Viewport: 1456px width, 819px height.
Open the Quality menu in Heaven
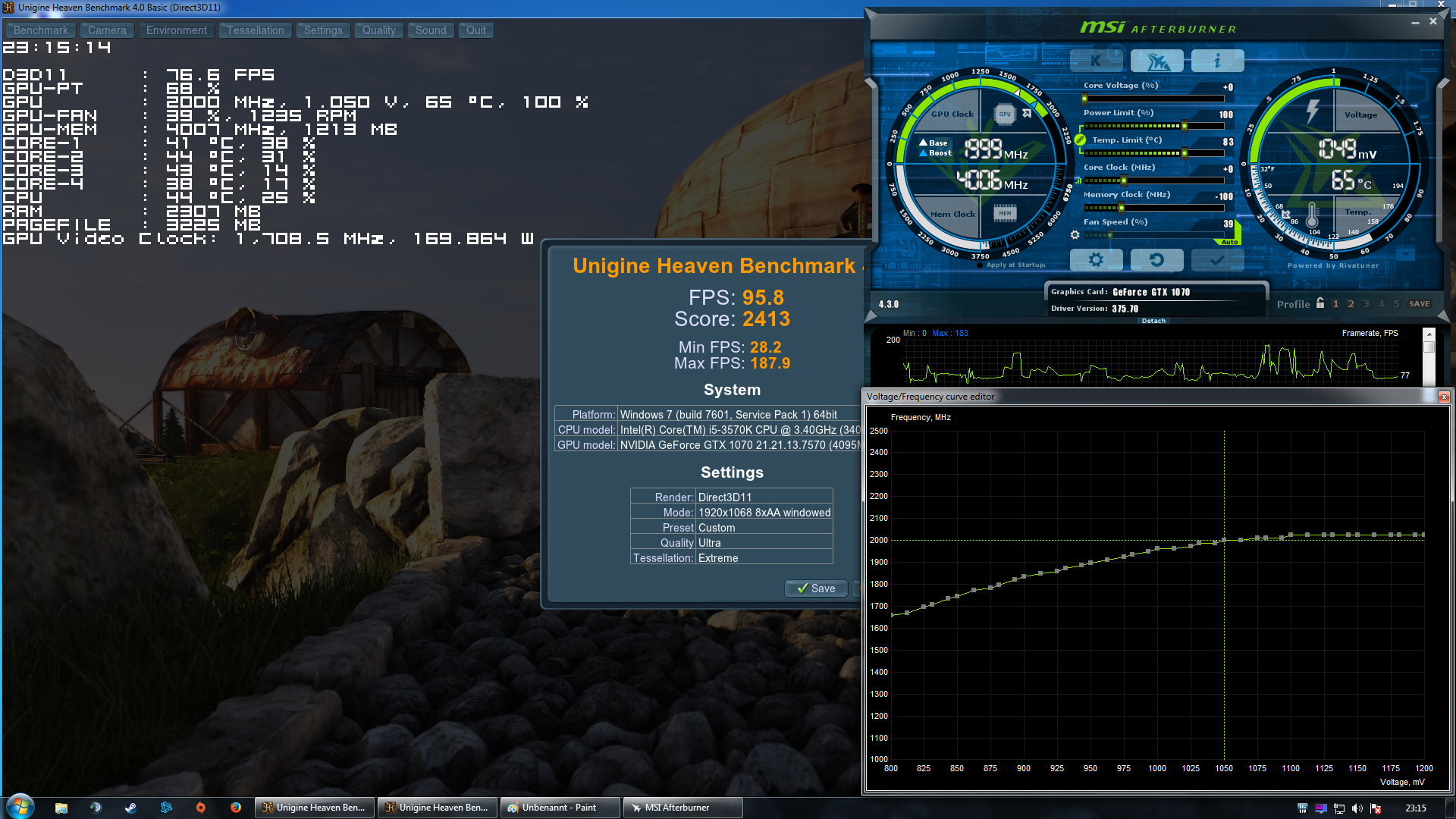tap(378, 30)
